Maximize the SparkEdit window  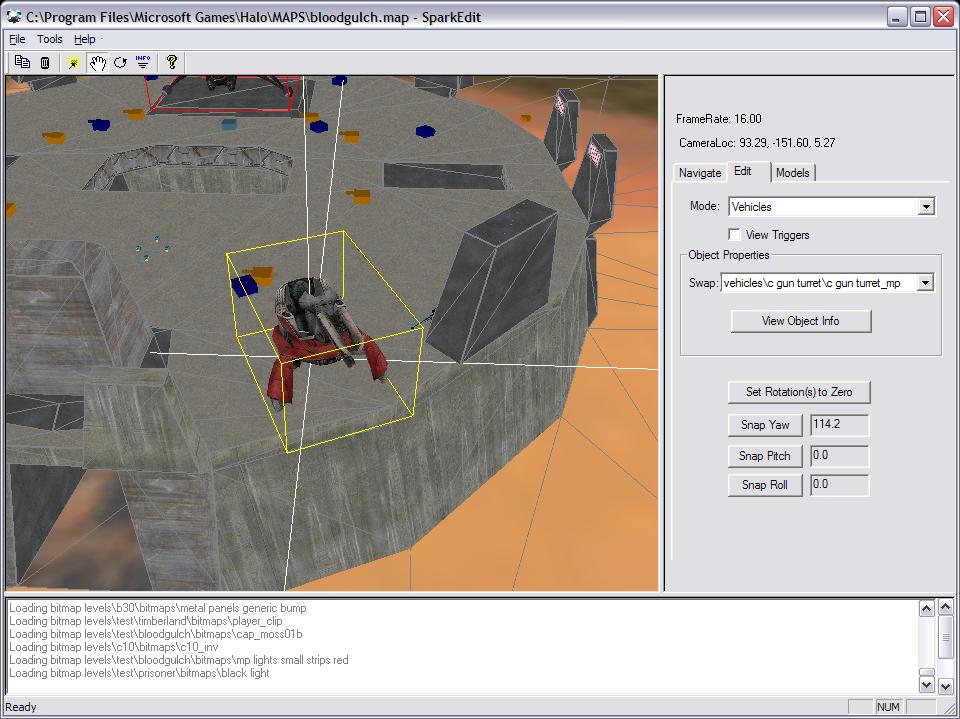pos(920,17)
